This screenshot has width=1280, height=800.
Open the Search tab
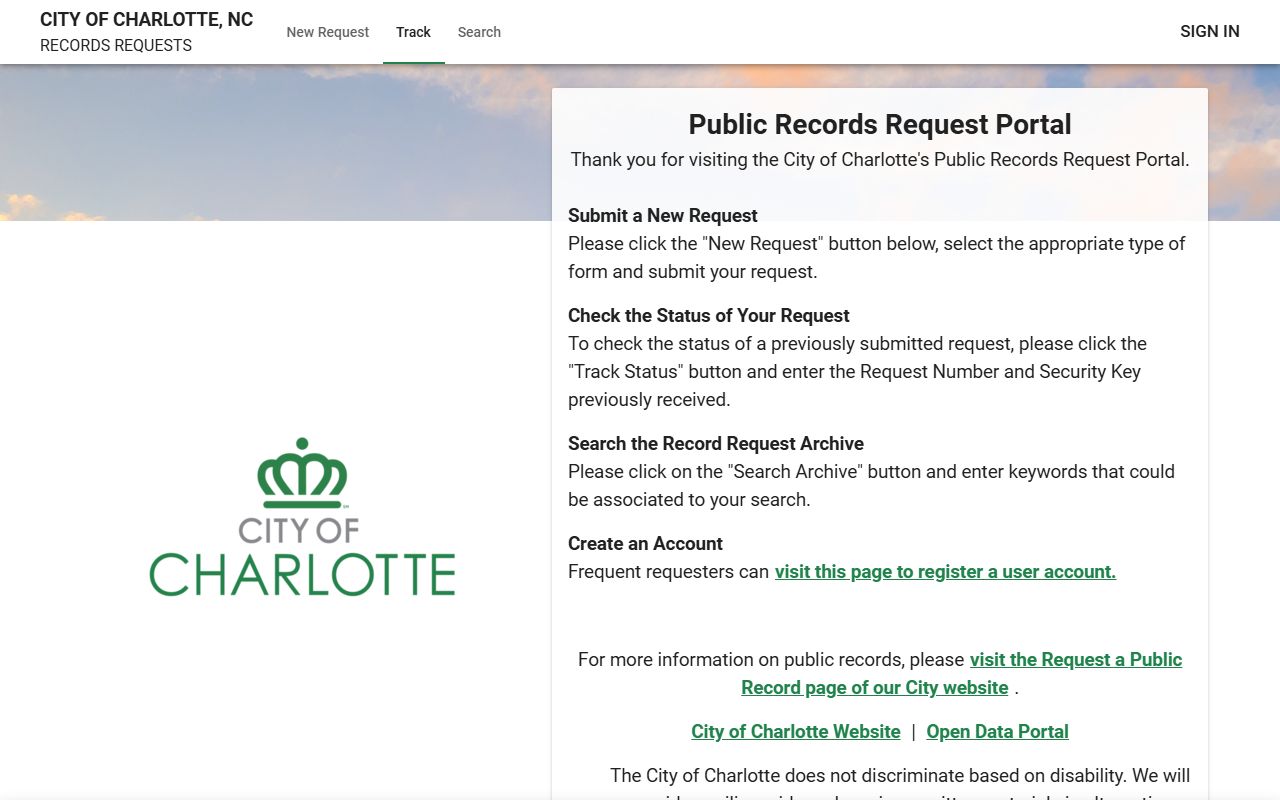[479, 32]
